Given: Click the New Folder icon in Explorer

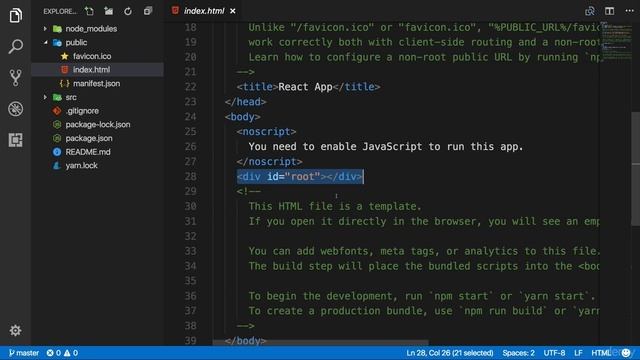Looking at the screenshot, I should [109, 11].
